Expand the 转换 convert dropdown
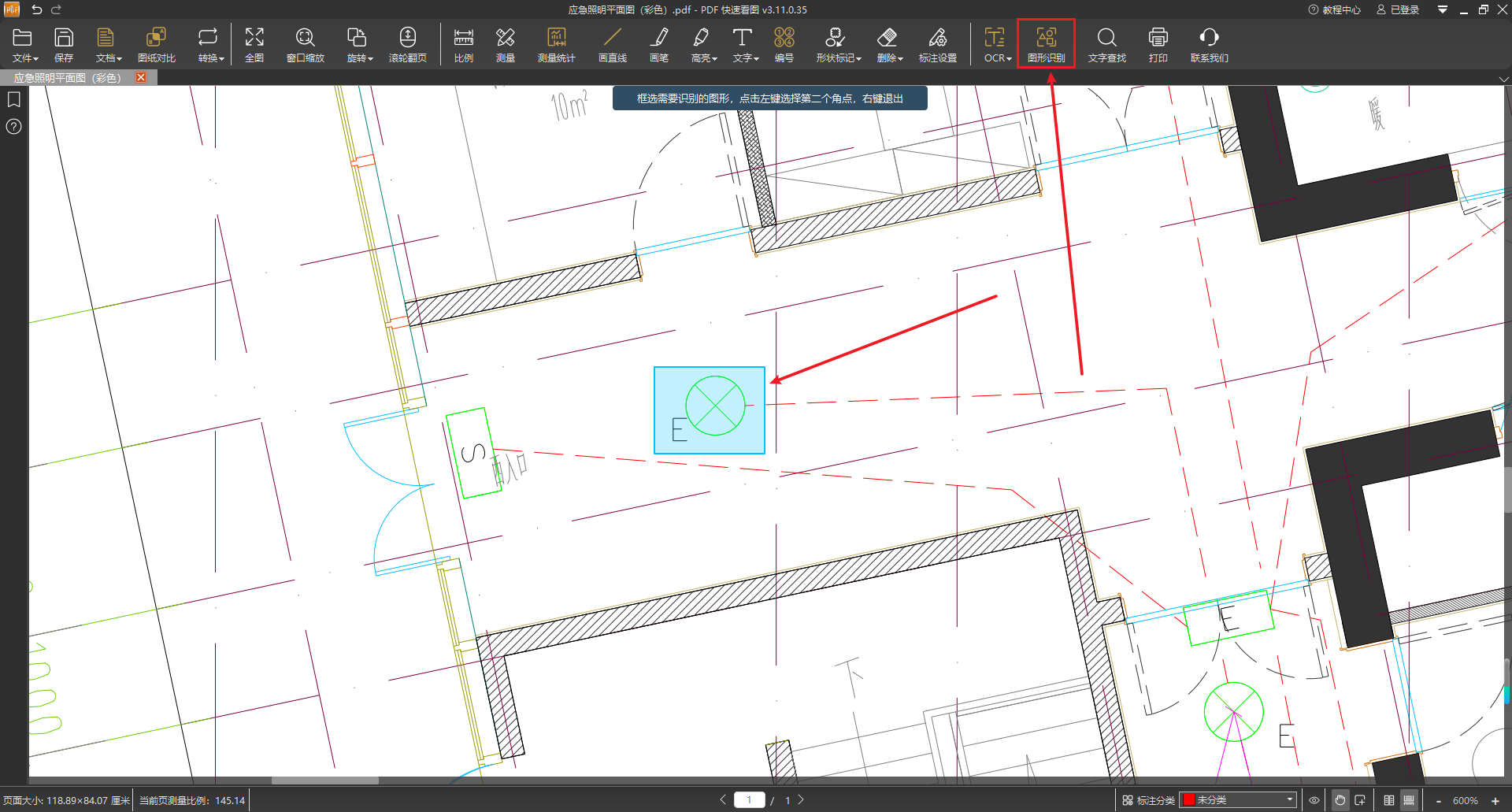 (x=211, y=44)
